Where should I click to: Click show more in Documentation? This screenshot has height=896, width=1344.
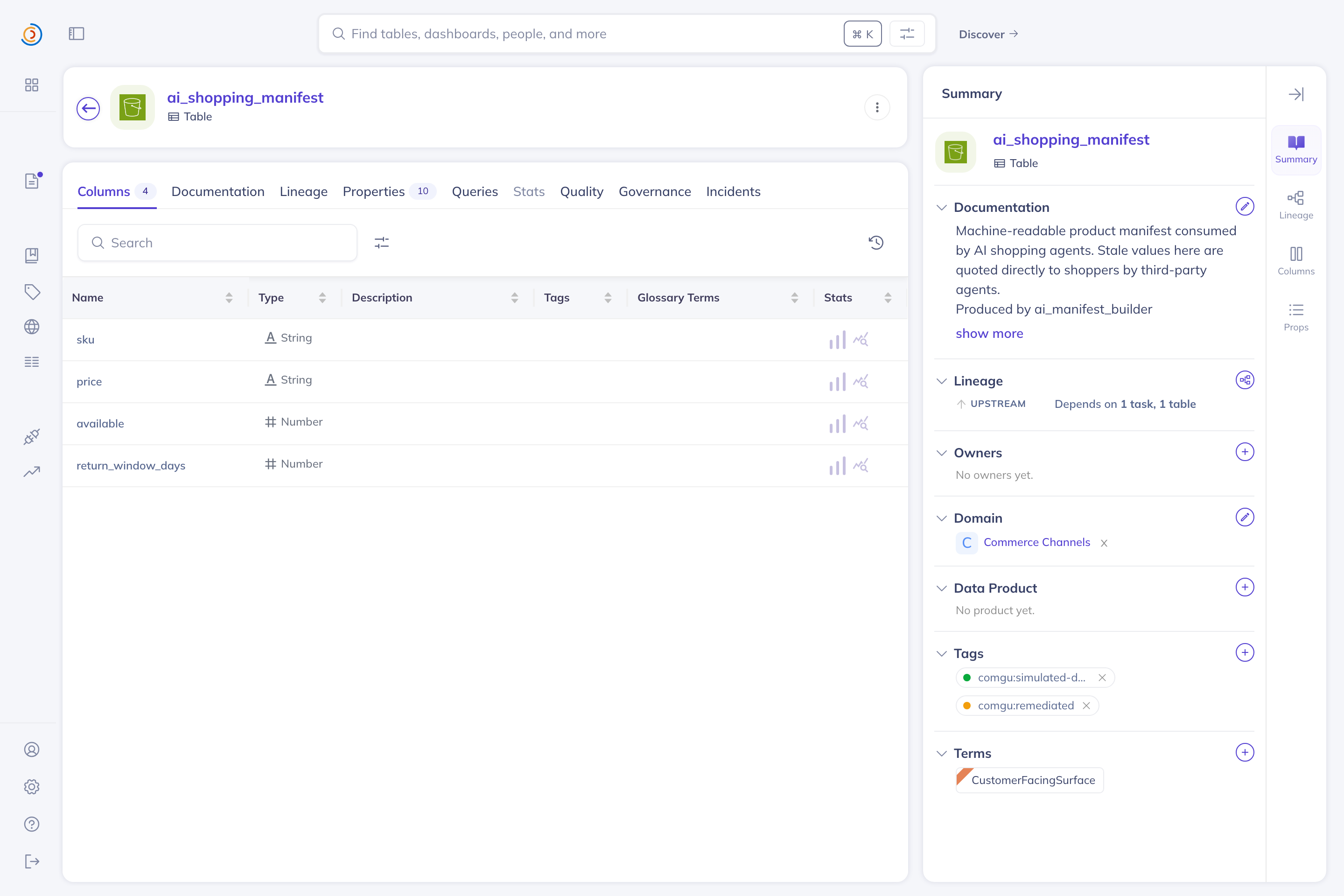point(989,333)
